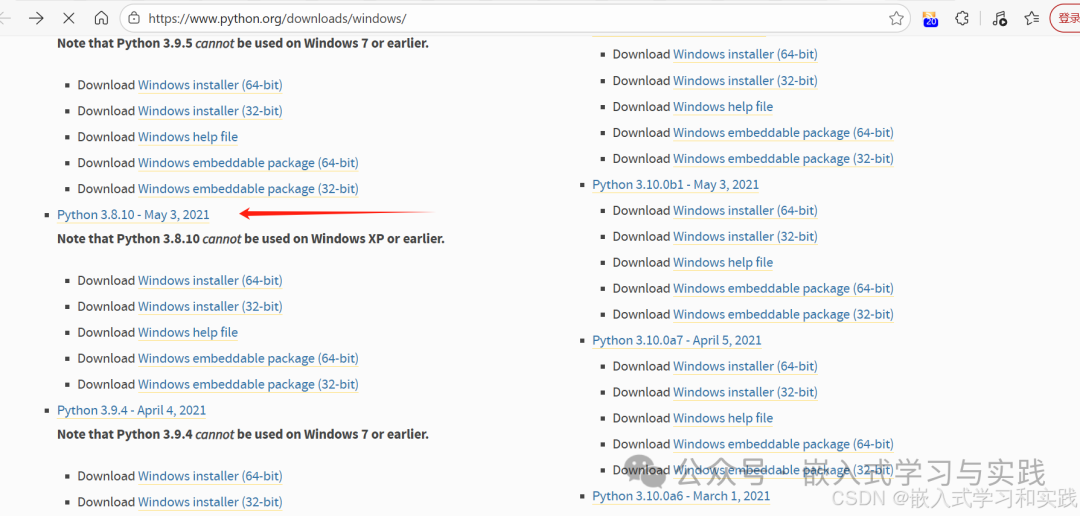
Task: Click the red 登录 login button
Action: click(x=1066, y=19)
